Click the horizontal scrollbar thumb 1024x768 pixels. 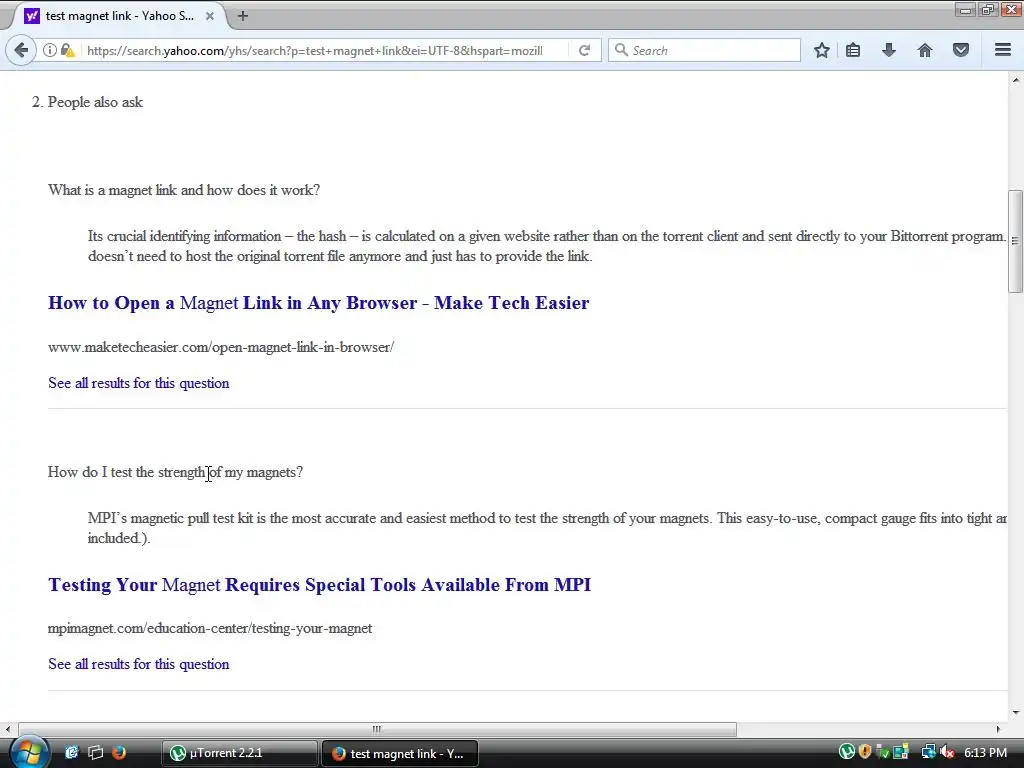(x=377, y=729)
